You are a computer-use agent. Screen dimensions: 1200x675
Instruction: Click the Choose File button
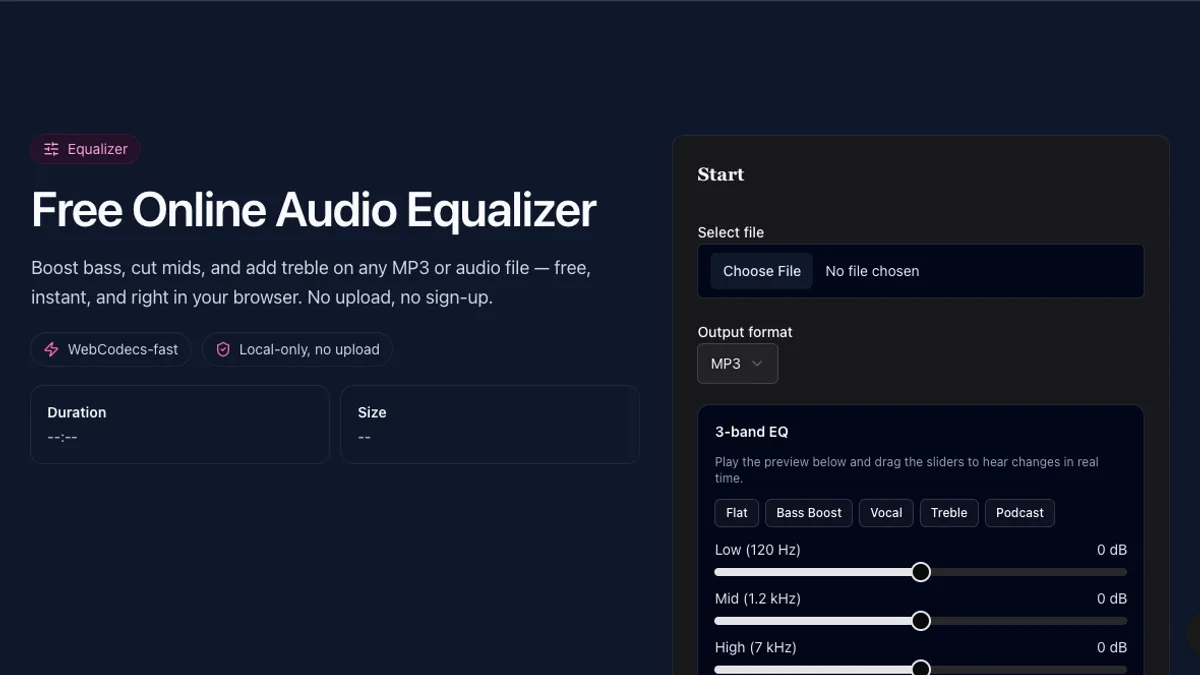[x=762, y=271]
